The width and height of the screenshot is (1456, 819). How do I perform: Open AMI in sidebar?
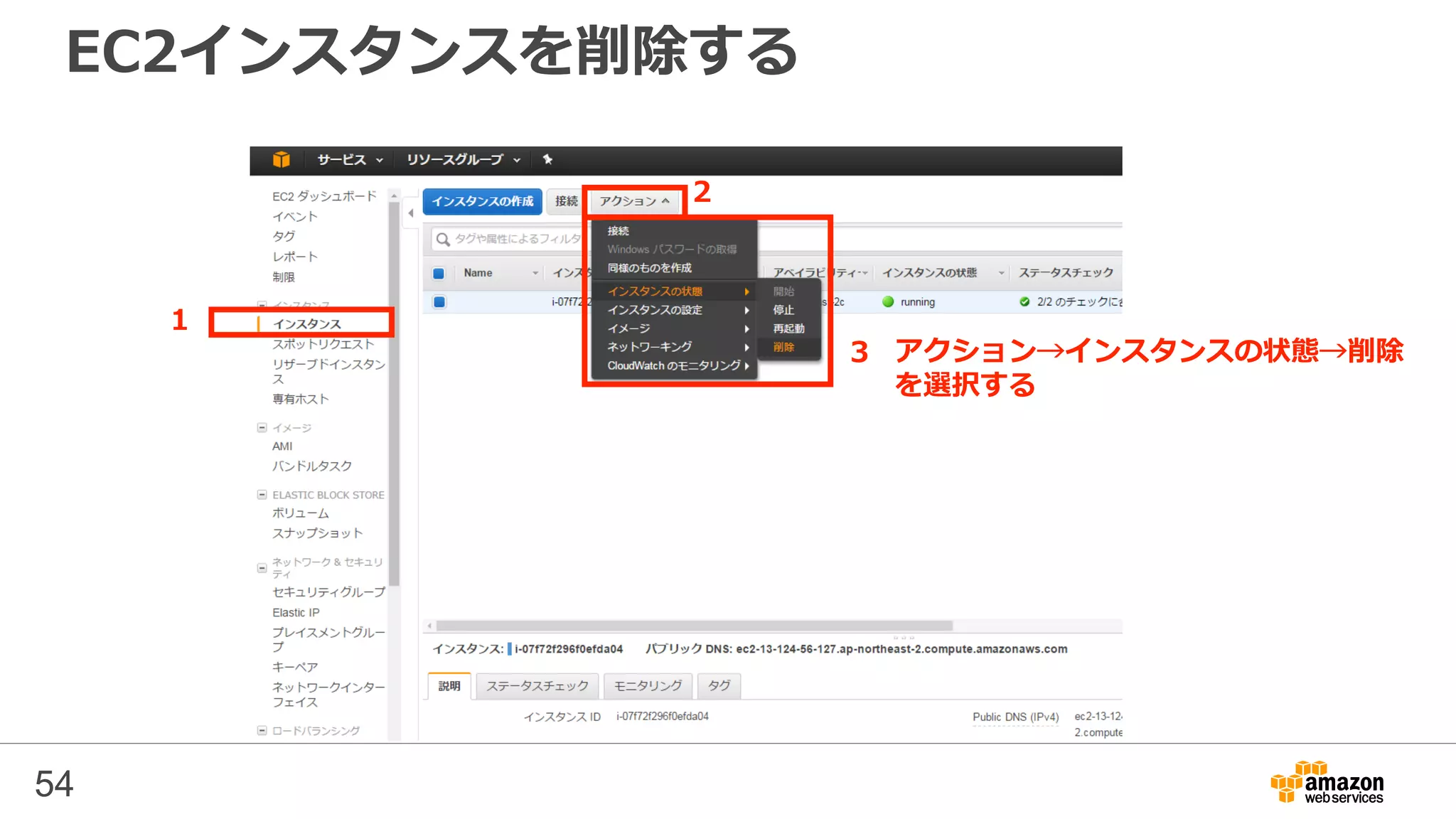point(282,446)
